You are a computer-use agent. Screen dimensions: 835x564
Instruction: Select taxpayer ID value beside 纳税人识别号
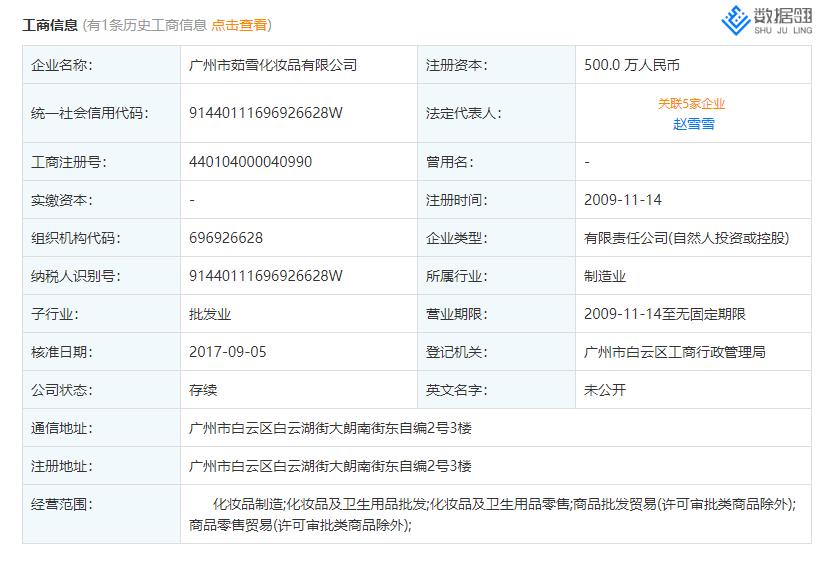pos(266,276)
